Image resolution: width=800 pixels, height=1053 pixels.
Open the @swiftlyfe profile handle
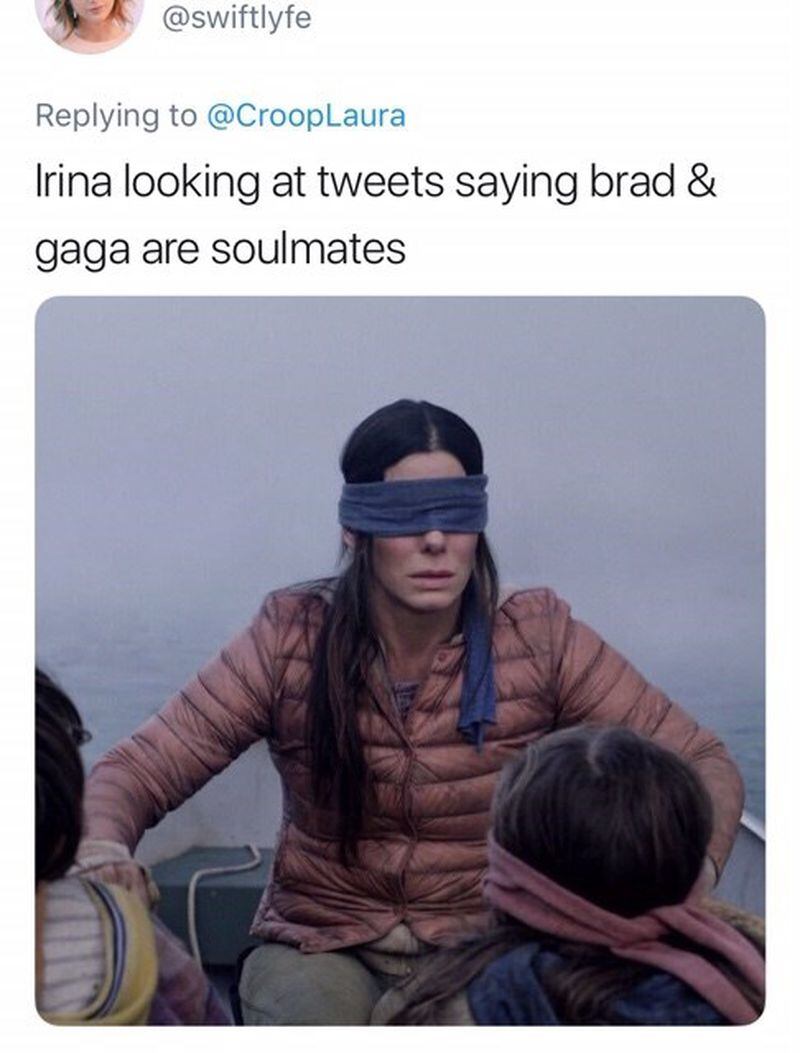point(237,17)
